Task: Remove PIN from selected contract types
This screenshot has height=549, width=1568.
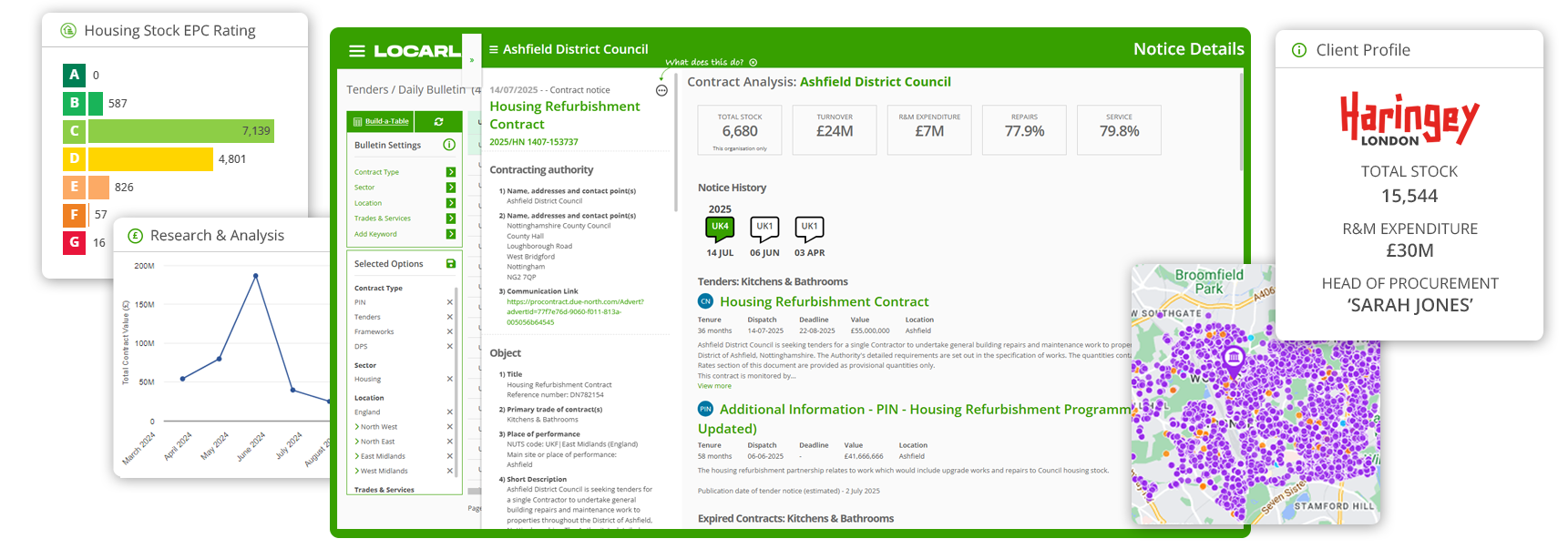Action: coord(450,302)
